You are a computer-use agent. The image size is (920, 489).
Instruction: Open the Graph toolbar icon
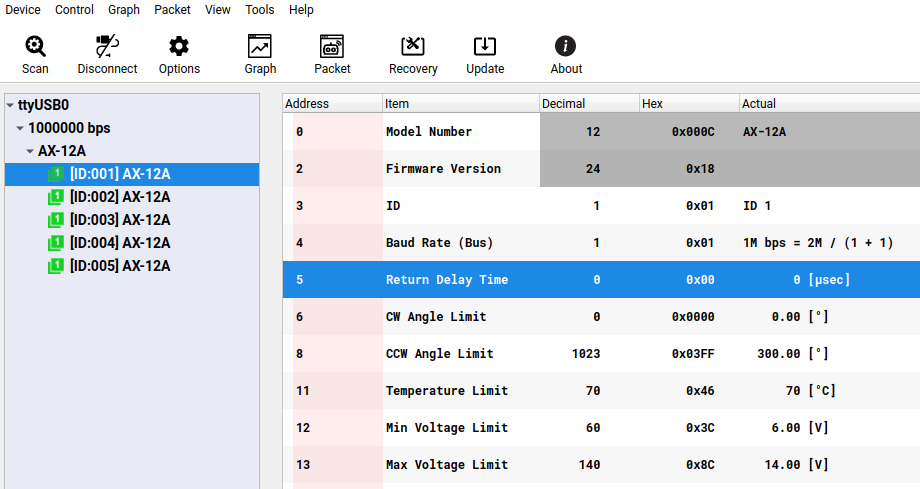(260, 46)
